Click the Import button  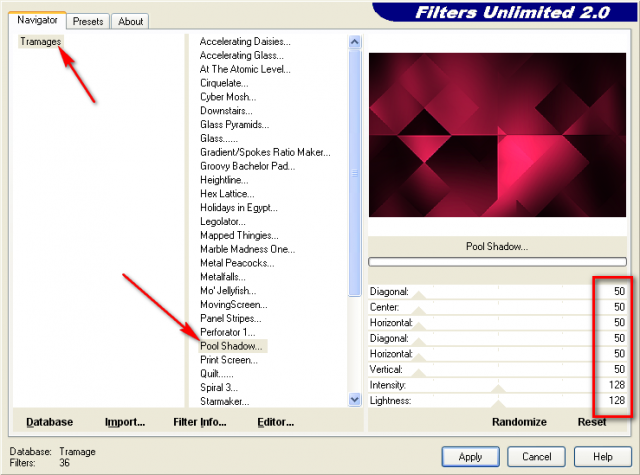pyautogui.click(x=125, y=422)
